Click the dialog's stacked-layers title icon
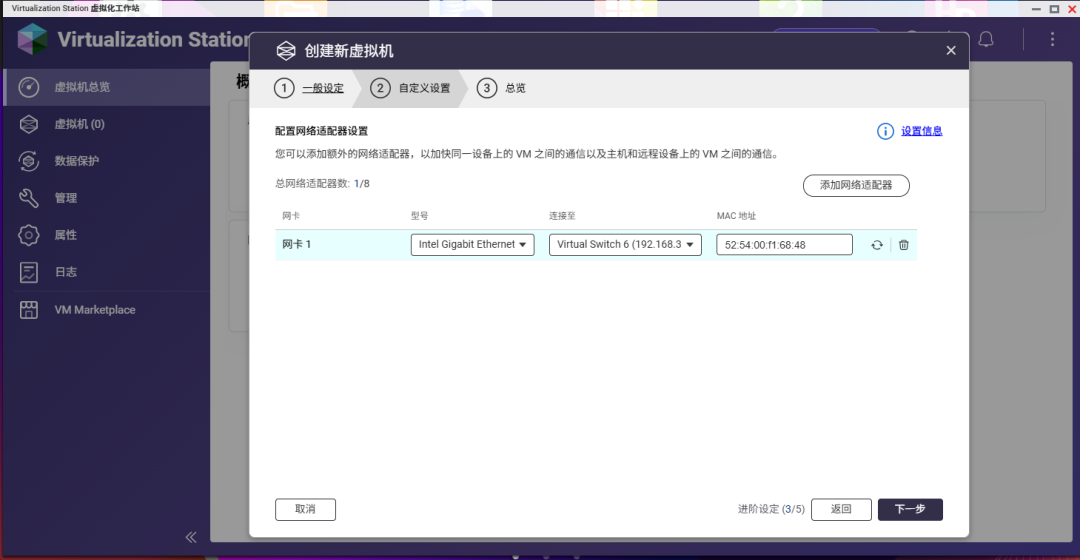 pyautogui.click(x=286, y=50)
